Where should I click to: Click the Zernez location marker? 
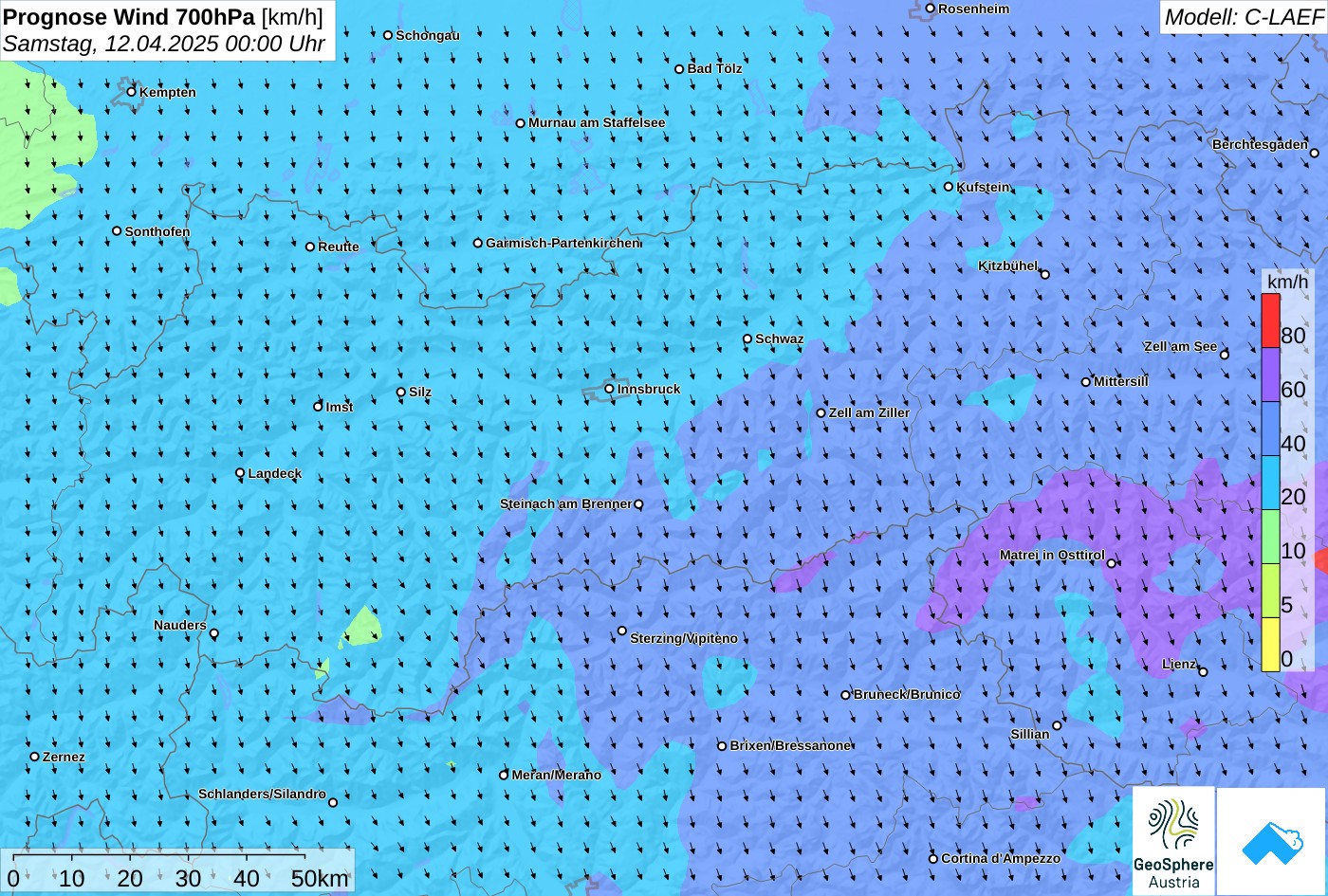pos(35,757)
